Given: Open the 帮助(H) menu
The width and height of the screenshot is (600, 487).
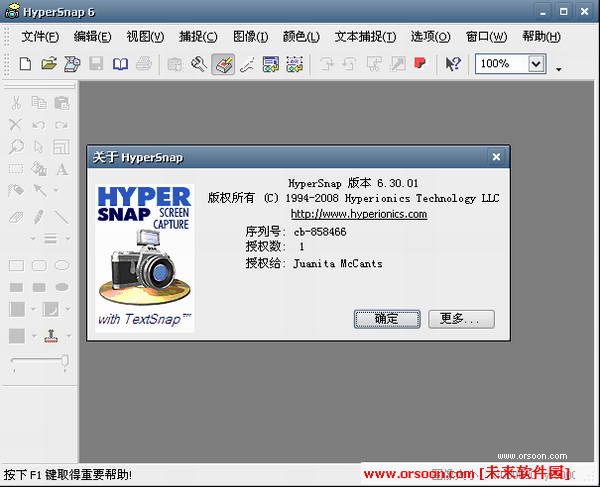Looking at the screenshot, I should 541,37.
